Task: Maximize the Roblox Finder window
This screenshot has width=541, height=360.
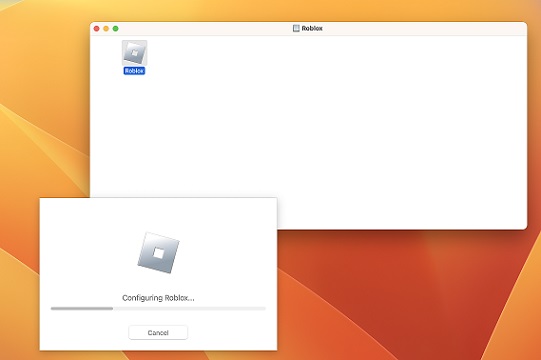Action: pos(116,29)
